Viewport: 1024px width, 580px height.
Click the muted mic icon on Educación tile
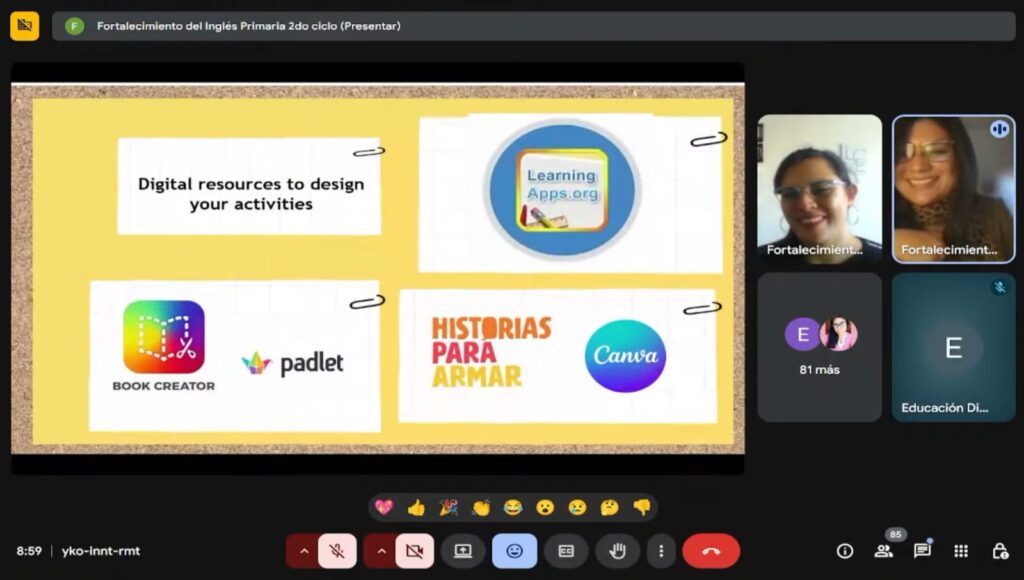click(x=999, y=287)
